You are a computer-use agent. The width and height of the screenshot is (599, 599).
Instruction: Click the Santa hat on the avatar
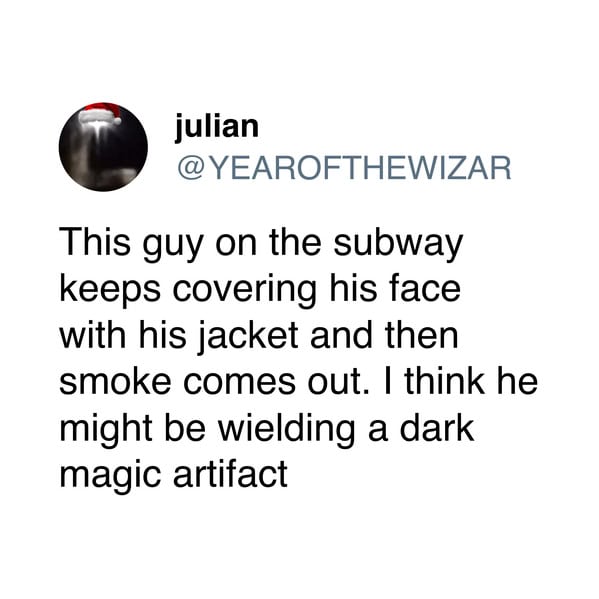(x=100, y=113)
